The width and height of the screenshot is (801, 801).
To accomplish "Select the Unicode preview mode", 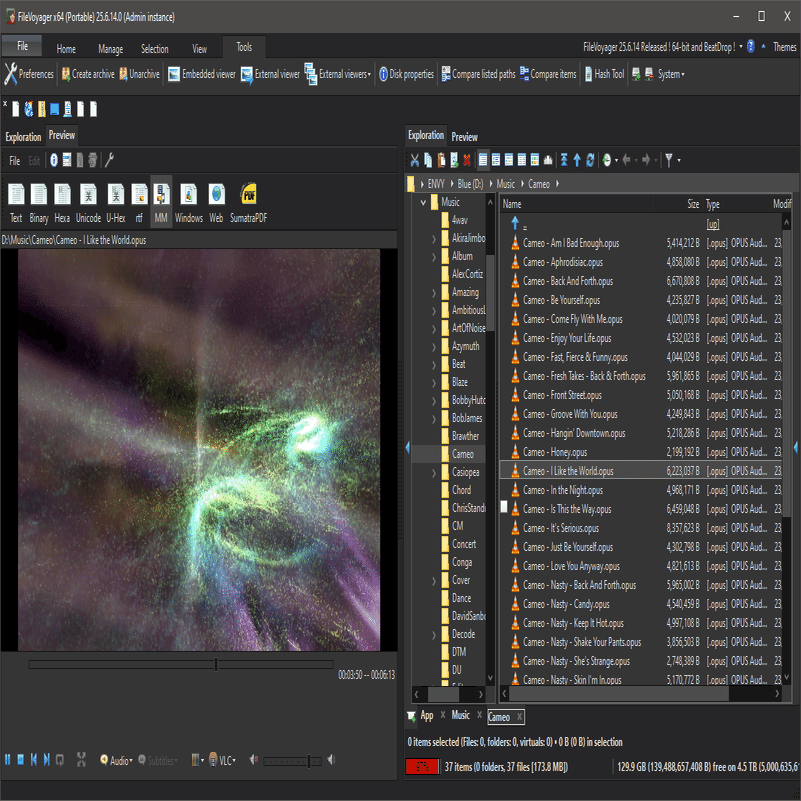I will [88, 203].
